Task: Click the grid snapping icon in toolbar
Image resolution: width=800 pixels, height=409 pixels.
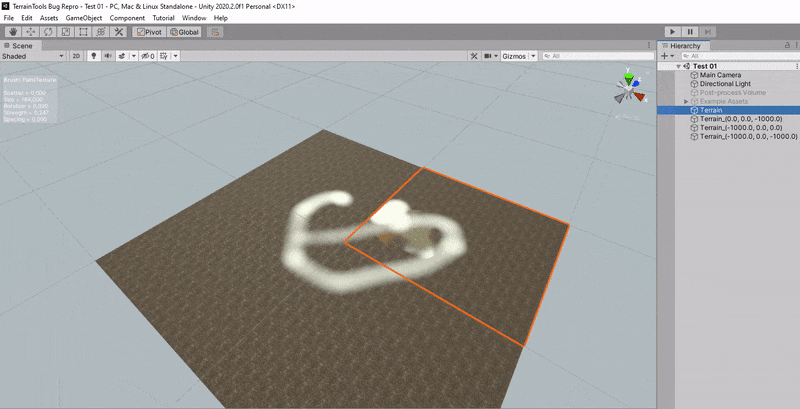Action: pyautogui.click(x=215, y=32)
